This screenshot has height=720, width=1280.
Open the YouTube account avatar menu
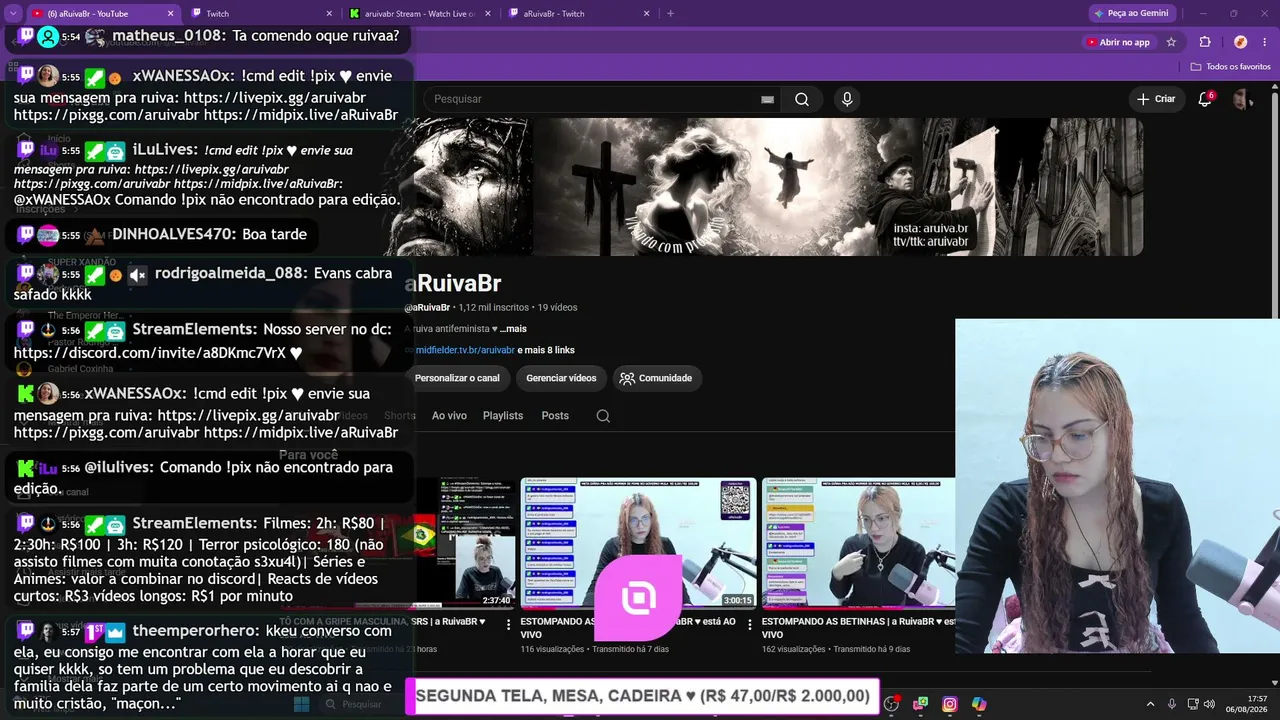[x=1242, y=99]
